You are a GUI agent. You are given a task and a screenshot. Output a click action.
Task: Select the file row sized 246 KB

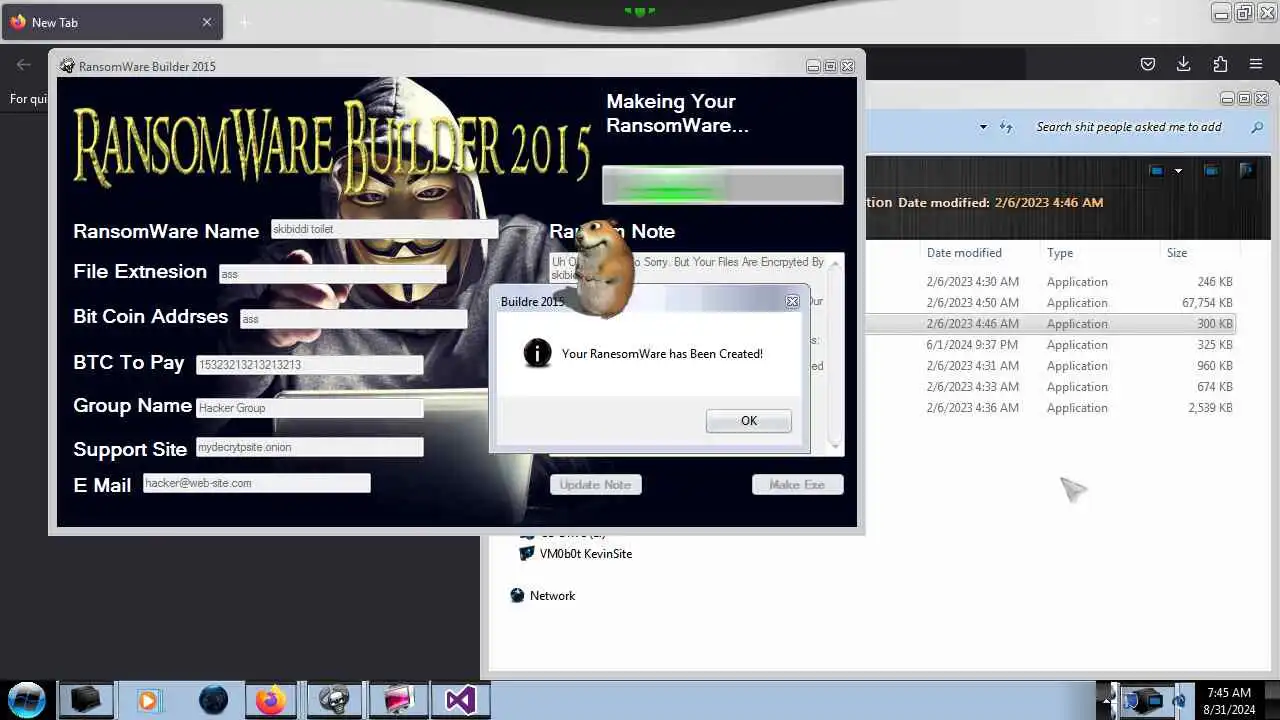pos(1050,282)
